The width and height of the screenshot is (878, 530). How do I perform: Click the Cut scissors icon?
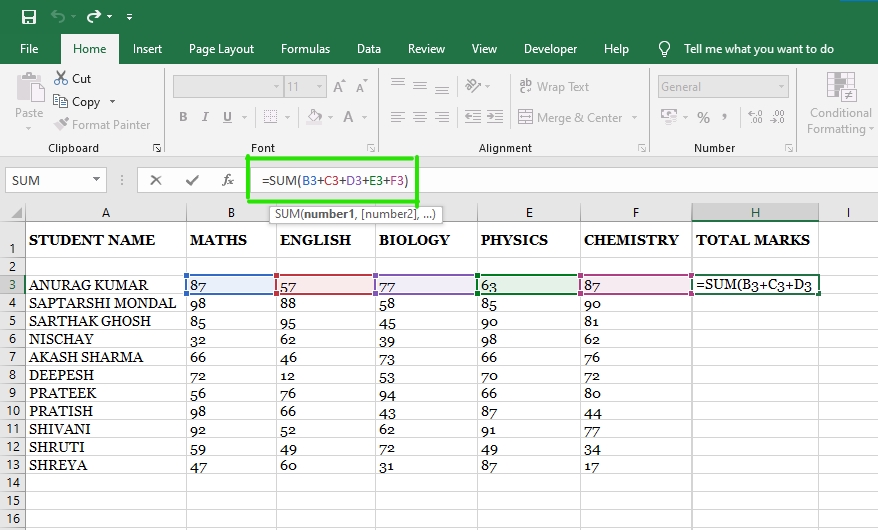coord(60,78)
